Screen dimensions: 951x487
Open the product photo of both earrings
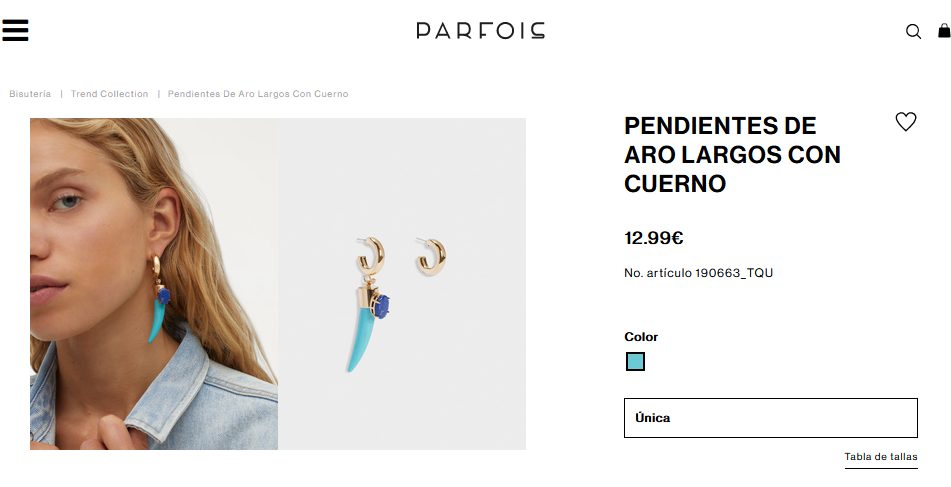click(x=402, y=284)
